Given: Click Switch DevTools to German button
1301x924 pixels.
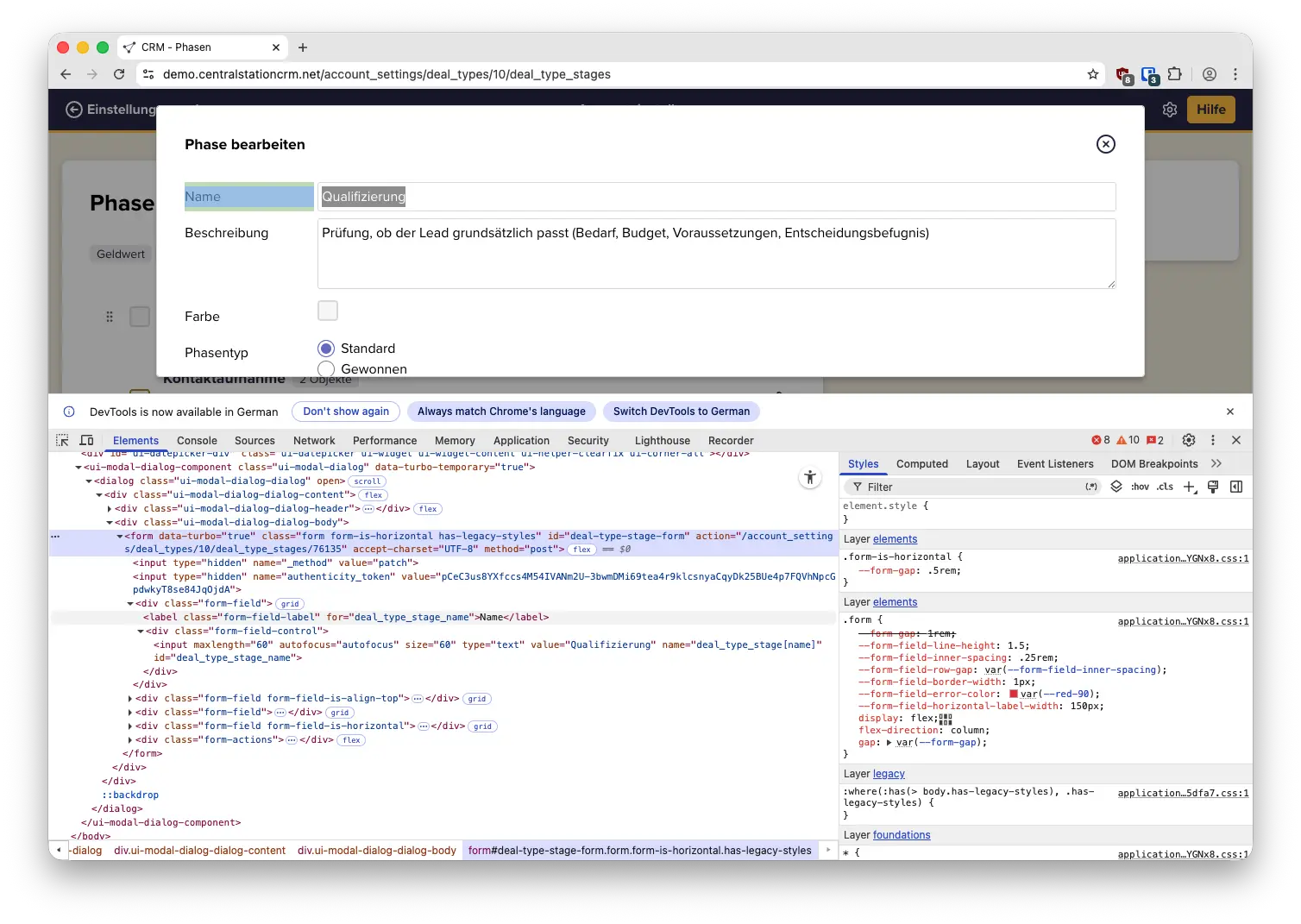Looking at the screenshot, I should 681,412.
